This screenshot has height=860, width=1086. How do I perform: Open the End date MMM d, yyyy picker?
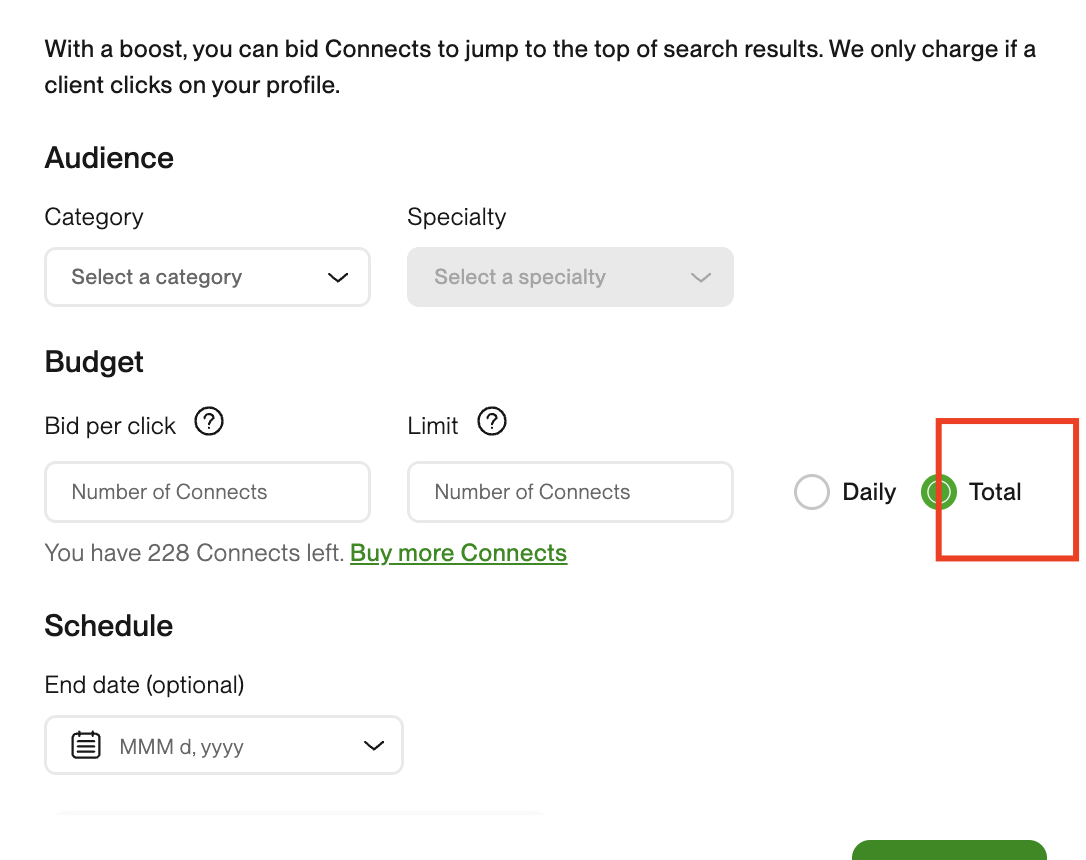click(x=224, y=745)
